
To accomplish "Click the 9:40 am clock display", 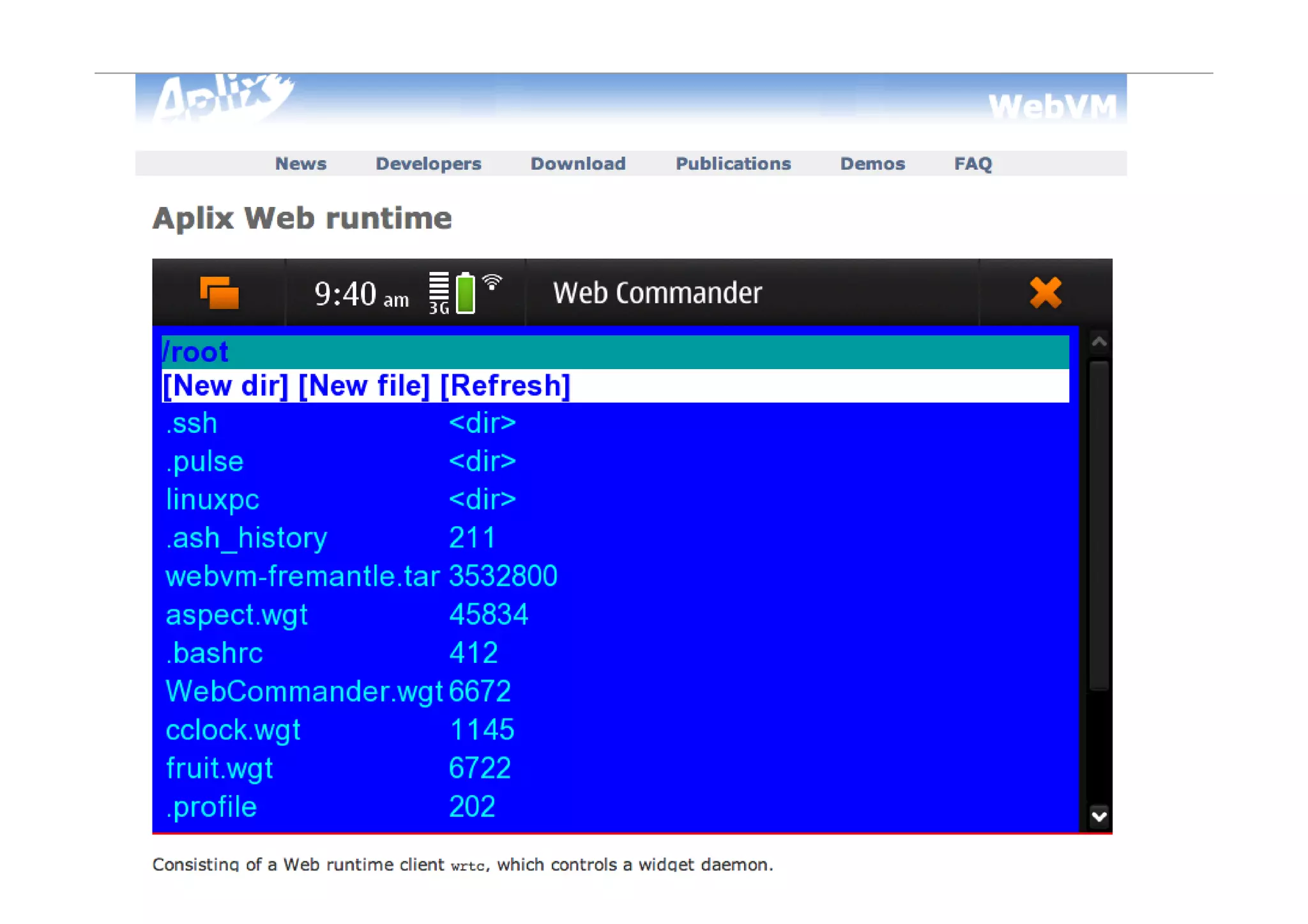I will tap(361, 294).
